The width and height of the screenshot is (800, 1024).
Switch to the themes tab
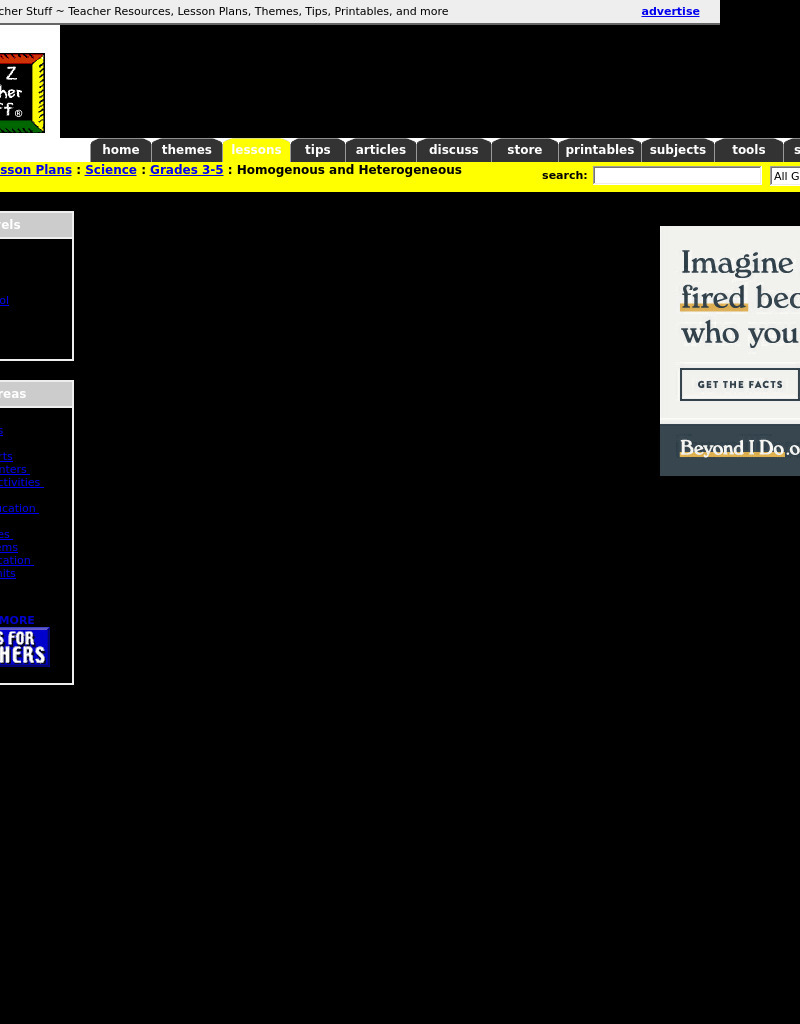pos(187,150)
